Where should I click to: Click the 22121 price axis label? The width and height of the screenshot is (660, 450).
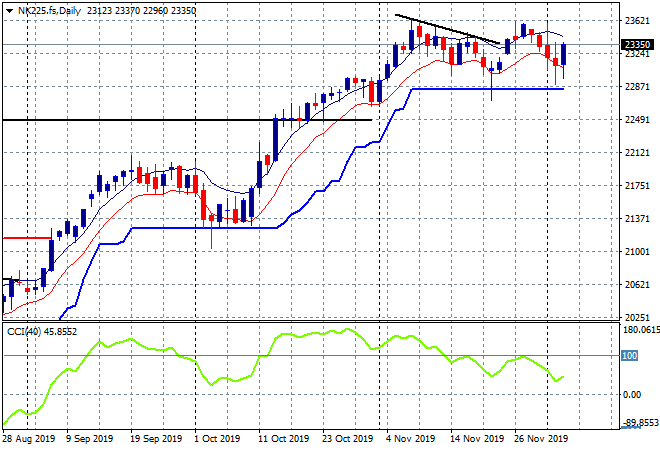637,153
